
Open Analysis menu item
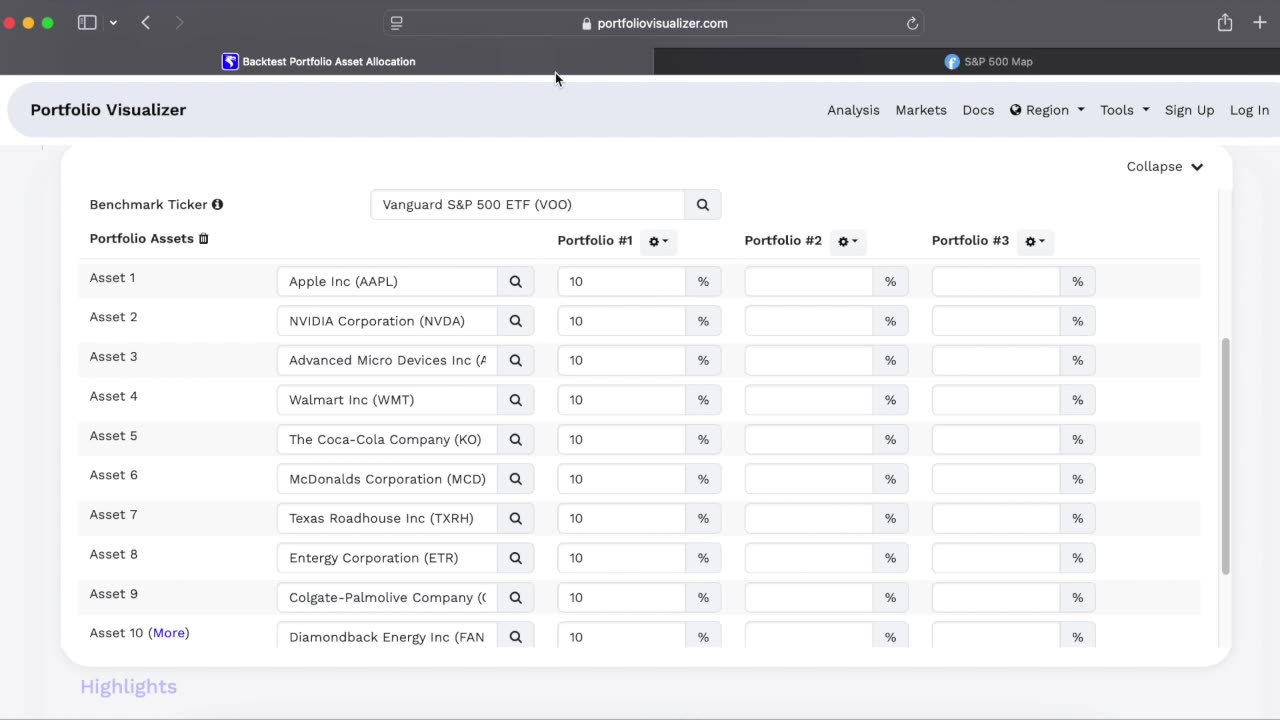[x=853, y=110]
